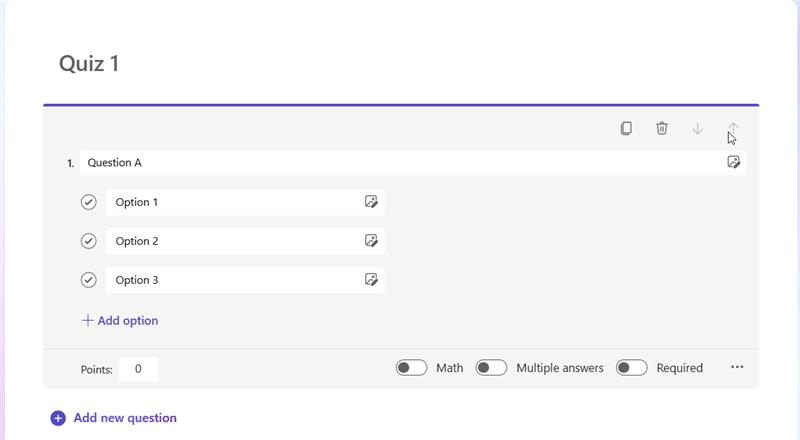This screenshot has height=440, width=800.
Task: Copy question using duplicate icon
Action: (x=626, y=128)
